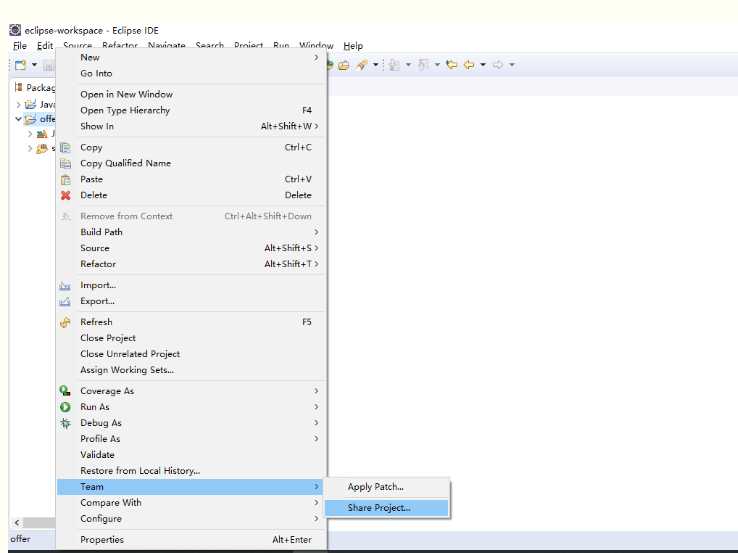The image size is (738, 553).
Task: Select the Package Explorer tab
Action: (35, 88)
